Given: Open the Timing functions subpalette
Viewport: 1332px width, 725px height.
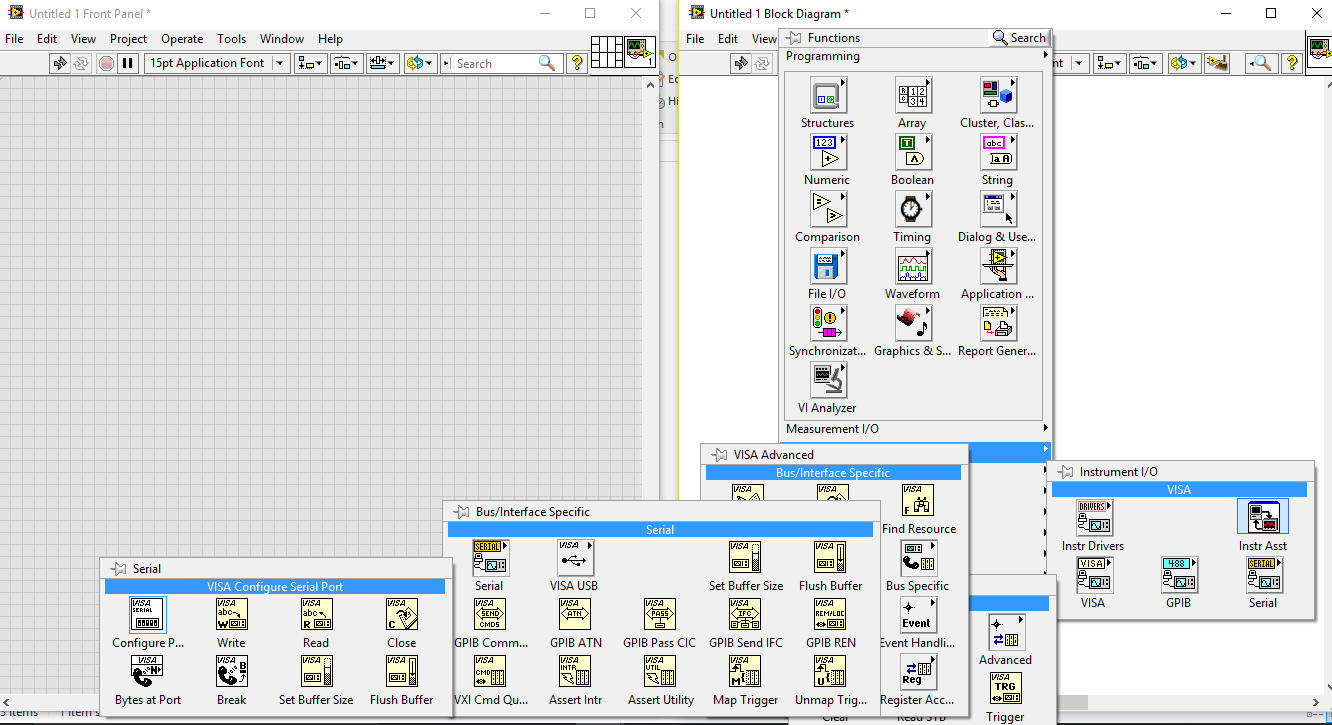Looking at the screenshot, I should tap(912, 210).
